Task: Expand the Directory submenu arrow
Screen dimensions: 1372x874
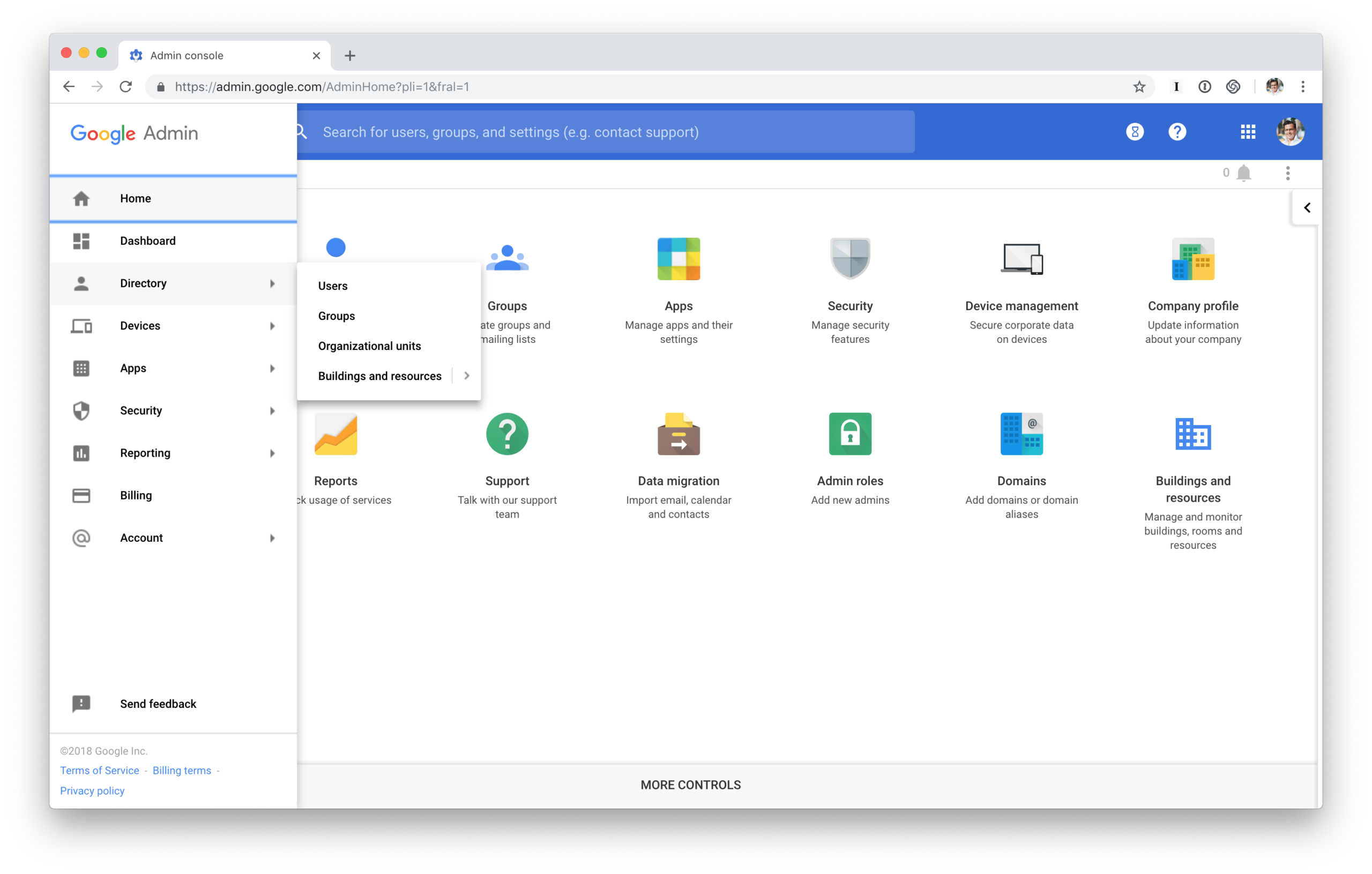Action: pos(272,283)
